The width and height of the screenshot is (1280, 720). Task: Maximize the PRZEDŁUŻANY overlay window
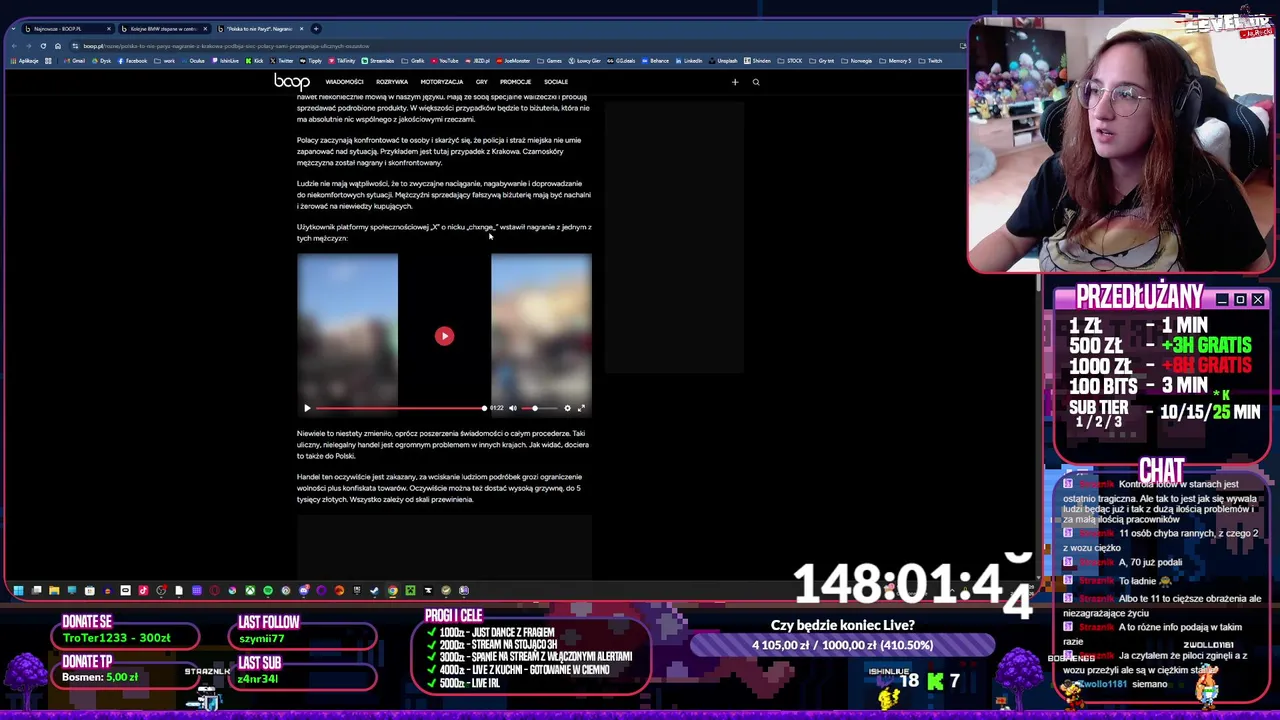tap(1240, 300)
